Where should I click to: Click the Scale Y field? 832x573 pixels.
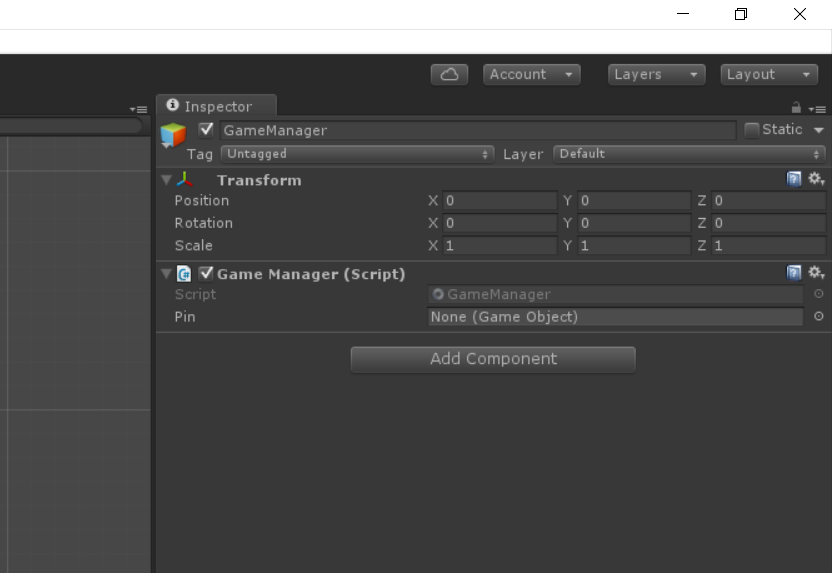(634, 246)
